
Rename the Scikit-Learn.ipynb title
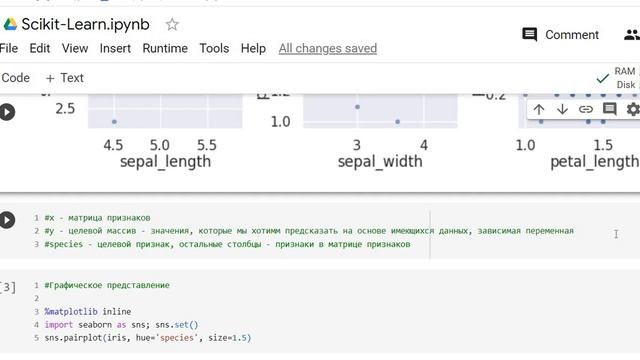point(85,24)
